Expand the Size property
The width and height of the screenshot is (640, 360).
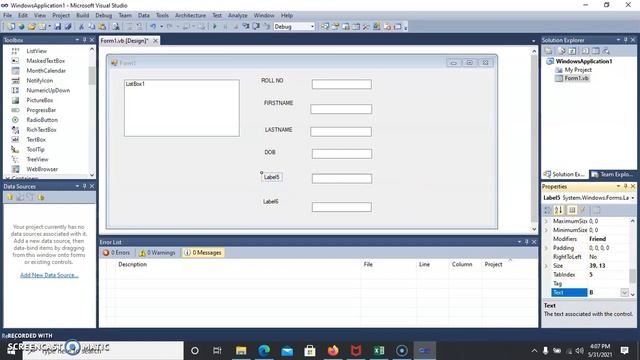point(547,266)
